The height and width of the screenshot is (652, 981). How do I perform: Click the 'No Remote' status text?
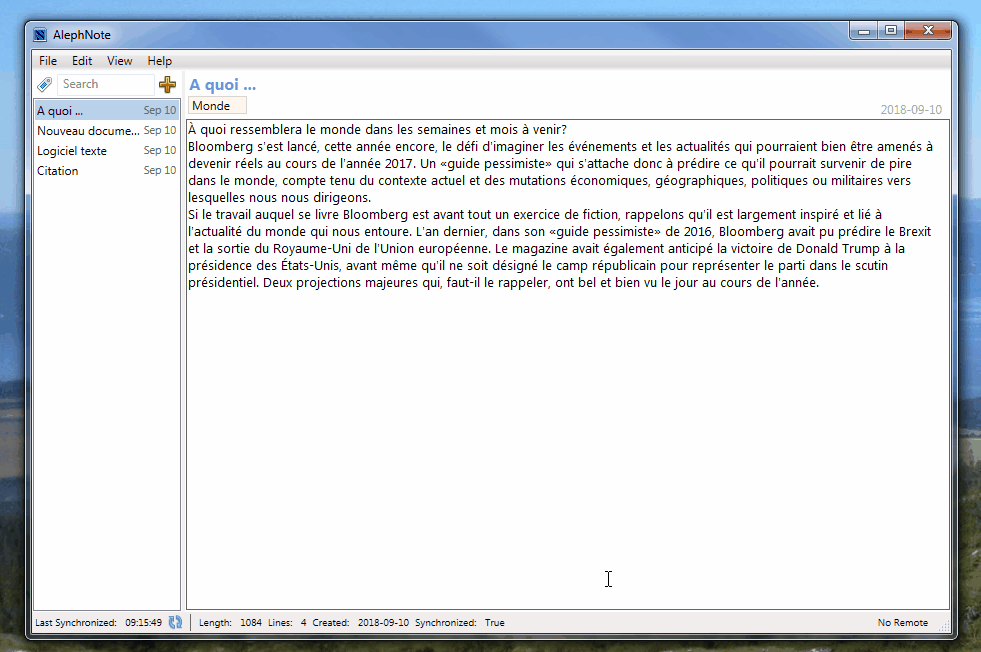coord(902,623)
